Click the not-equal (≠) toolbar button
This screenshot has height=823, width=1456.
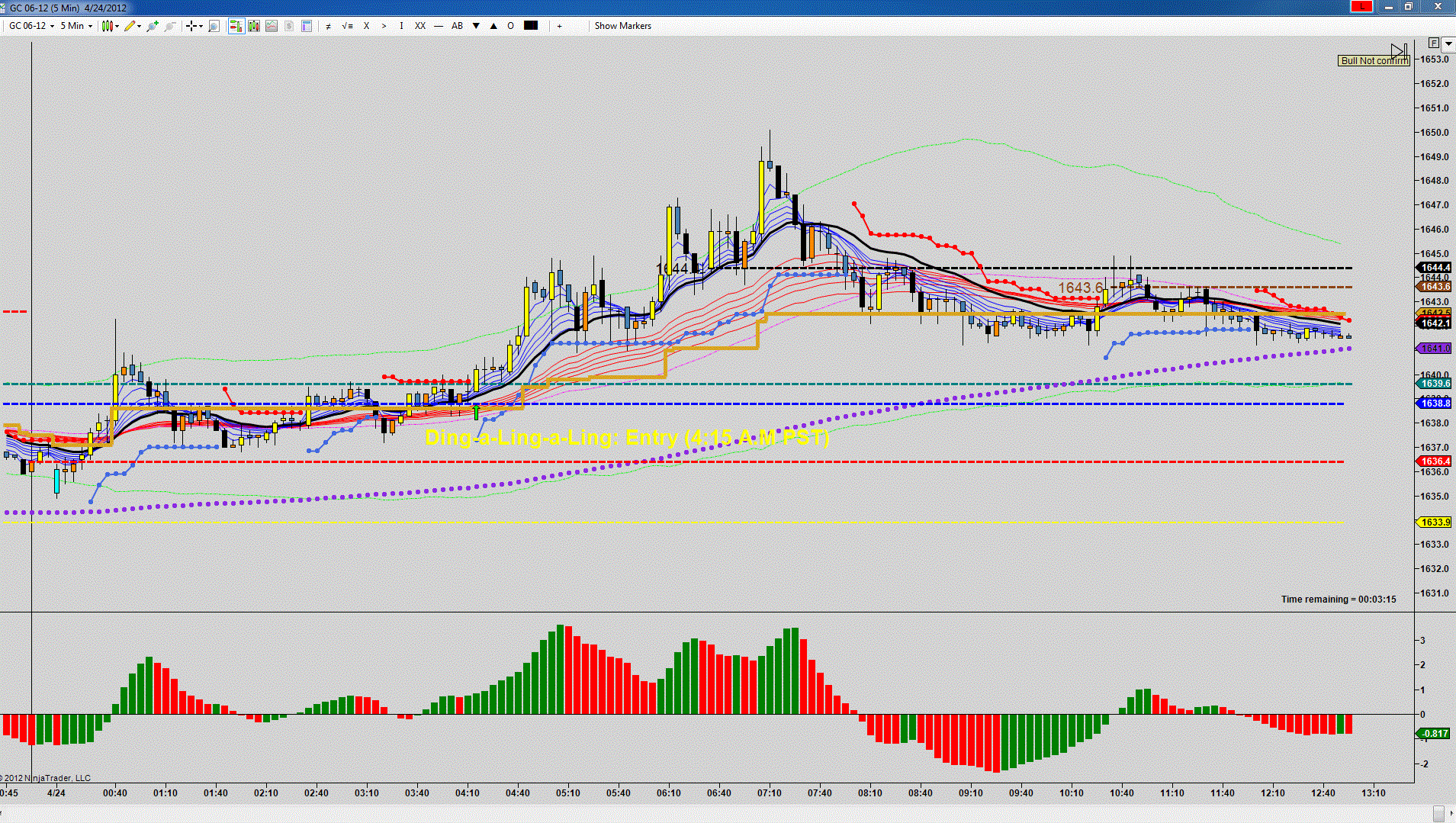tap(329, 26)
